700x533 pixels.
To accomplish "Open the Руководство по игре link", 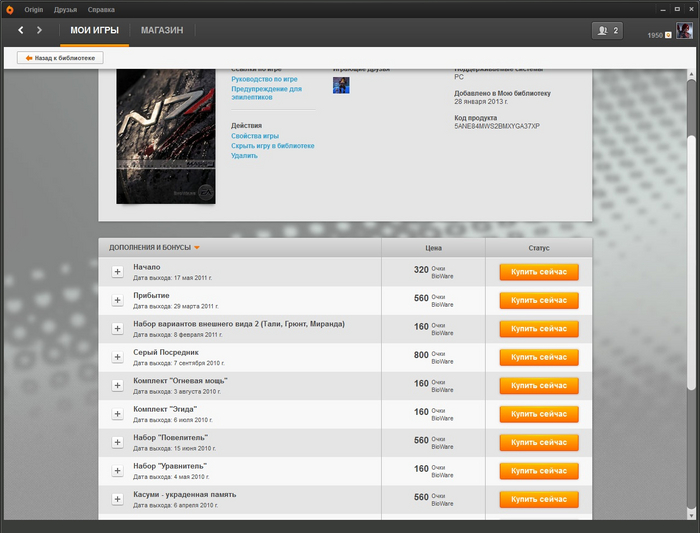I will click(264, 79).
